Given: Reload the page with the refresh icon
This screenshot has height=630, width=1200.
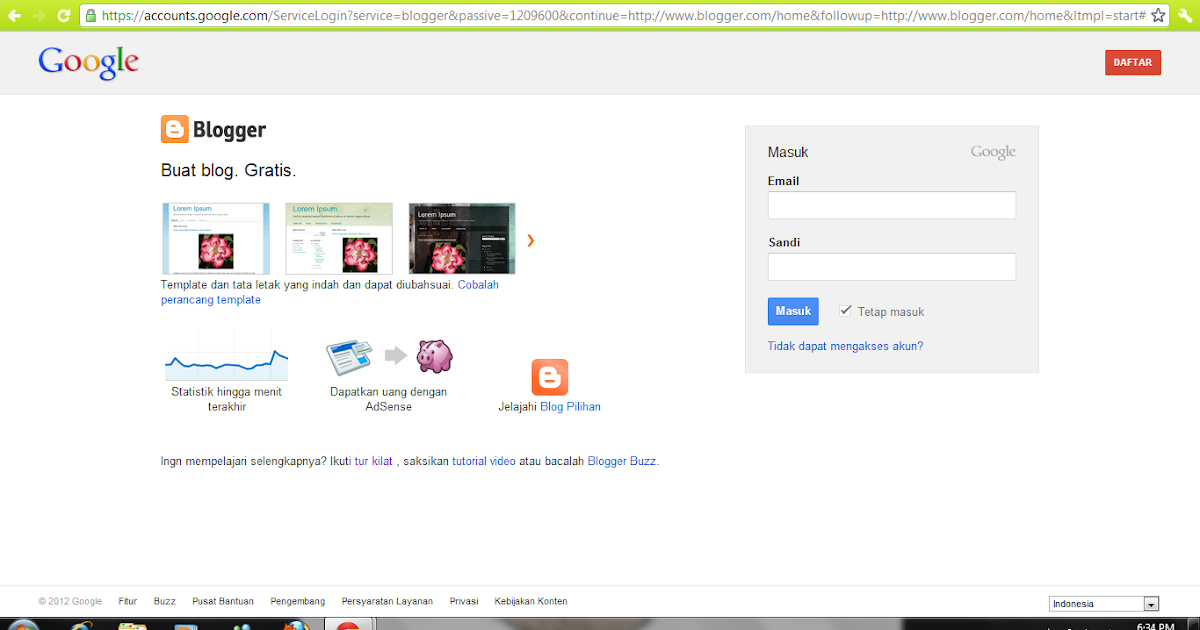Looking at the screenshot, I should click(x=64, y=15).
